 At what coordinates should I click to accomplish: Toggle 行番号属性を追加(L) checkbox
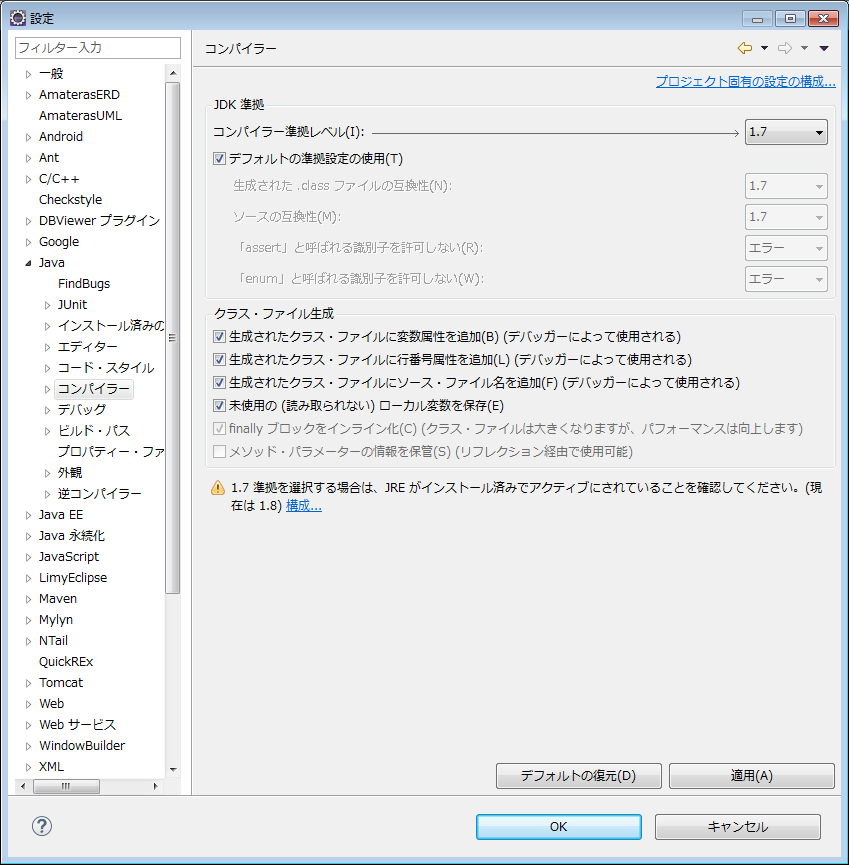219,360
